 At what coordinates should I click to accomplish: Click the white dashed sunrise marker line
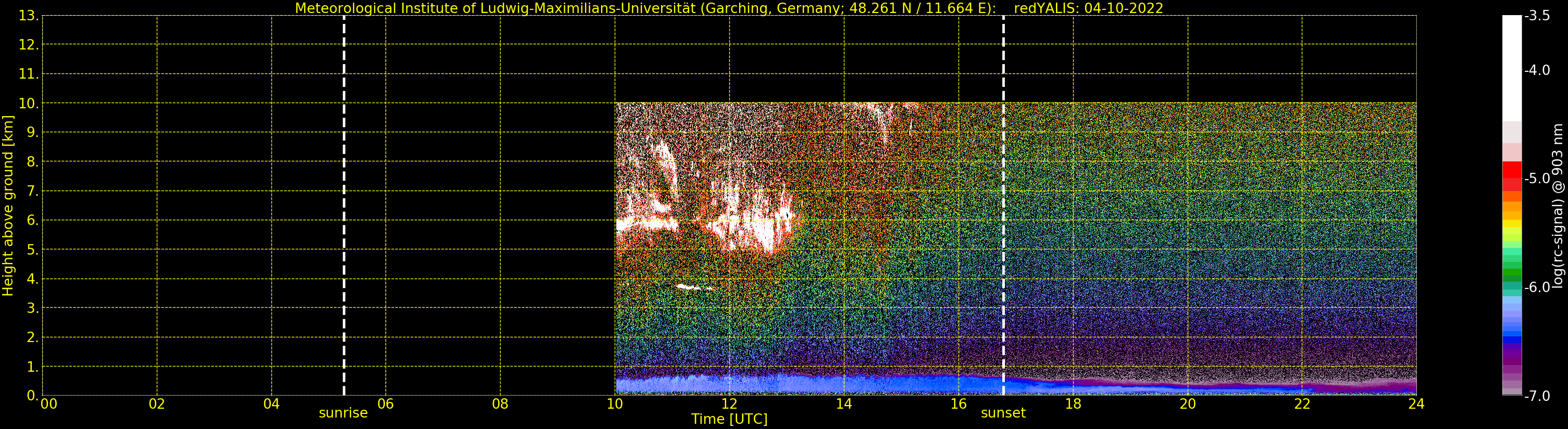(344, 206)
